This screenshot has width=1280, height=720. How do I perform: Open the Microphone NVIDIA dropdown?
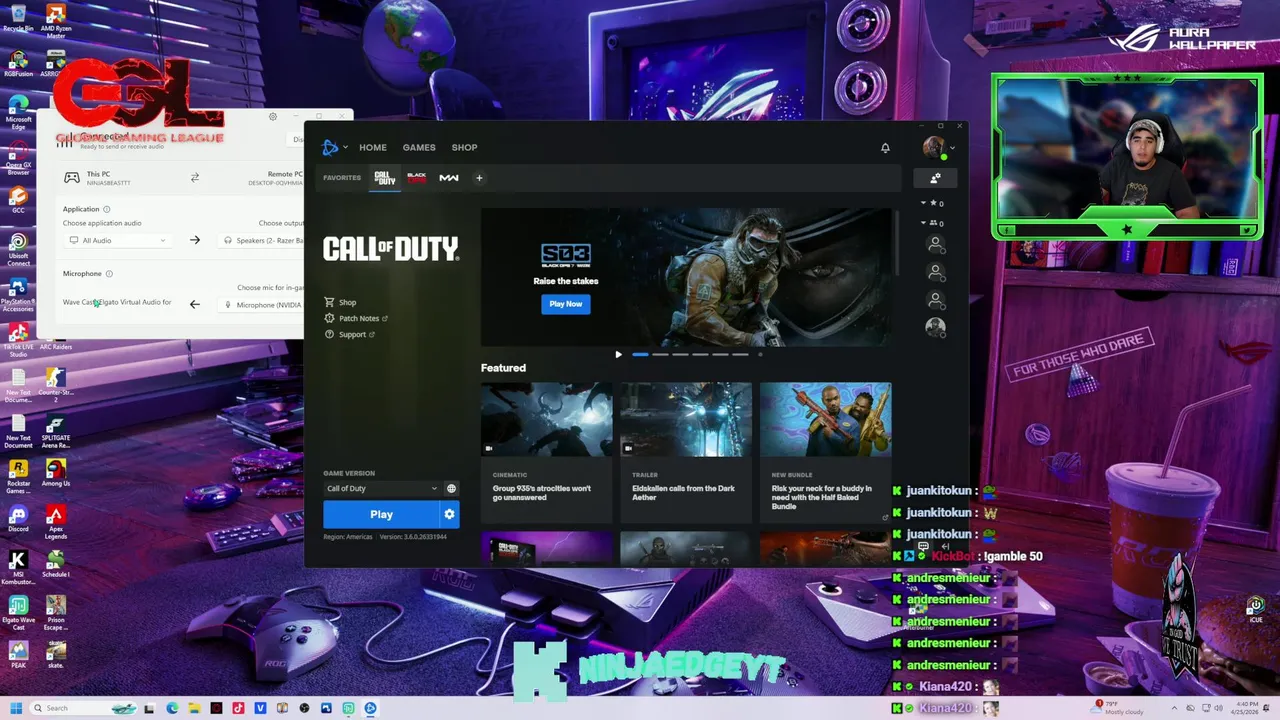click(262, 305)
